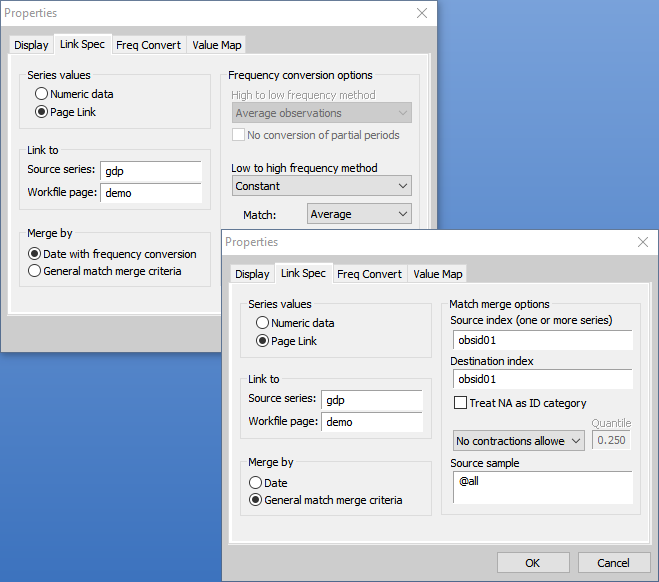The height and width of the screenshot is (582, 659).
Task: Choose 'Numeric data' in the back dialog
Action: click(42, 94)
